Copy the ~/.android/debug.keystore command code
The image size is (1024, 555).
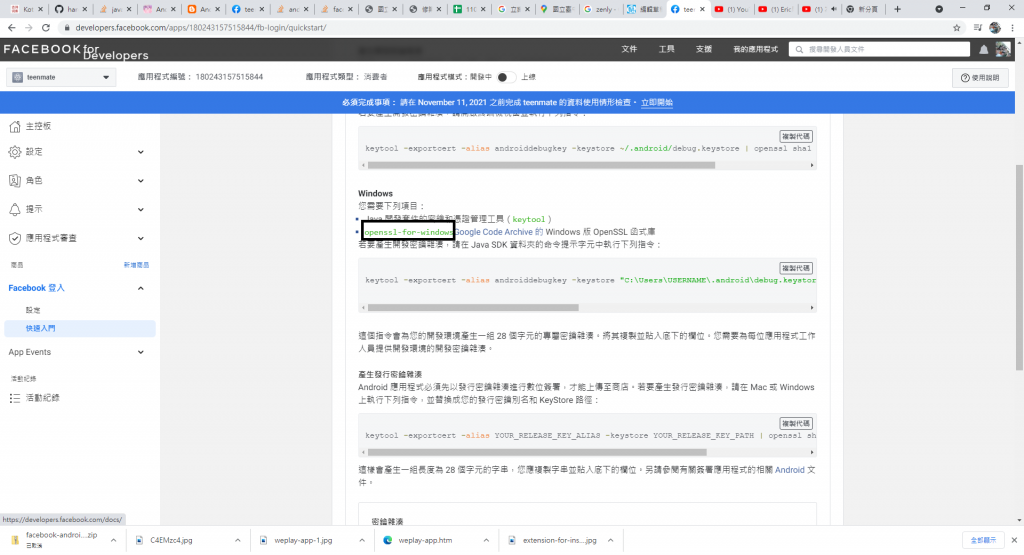tap(795, 136)
